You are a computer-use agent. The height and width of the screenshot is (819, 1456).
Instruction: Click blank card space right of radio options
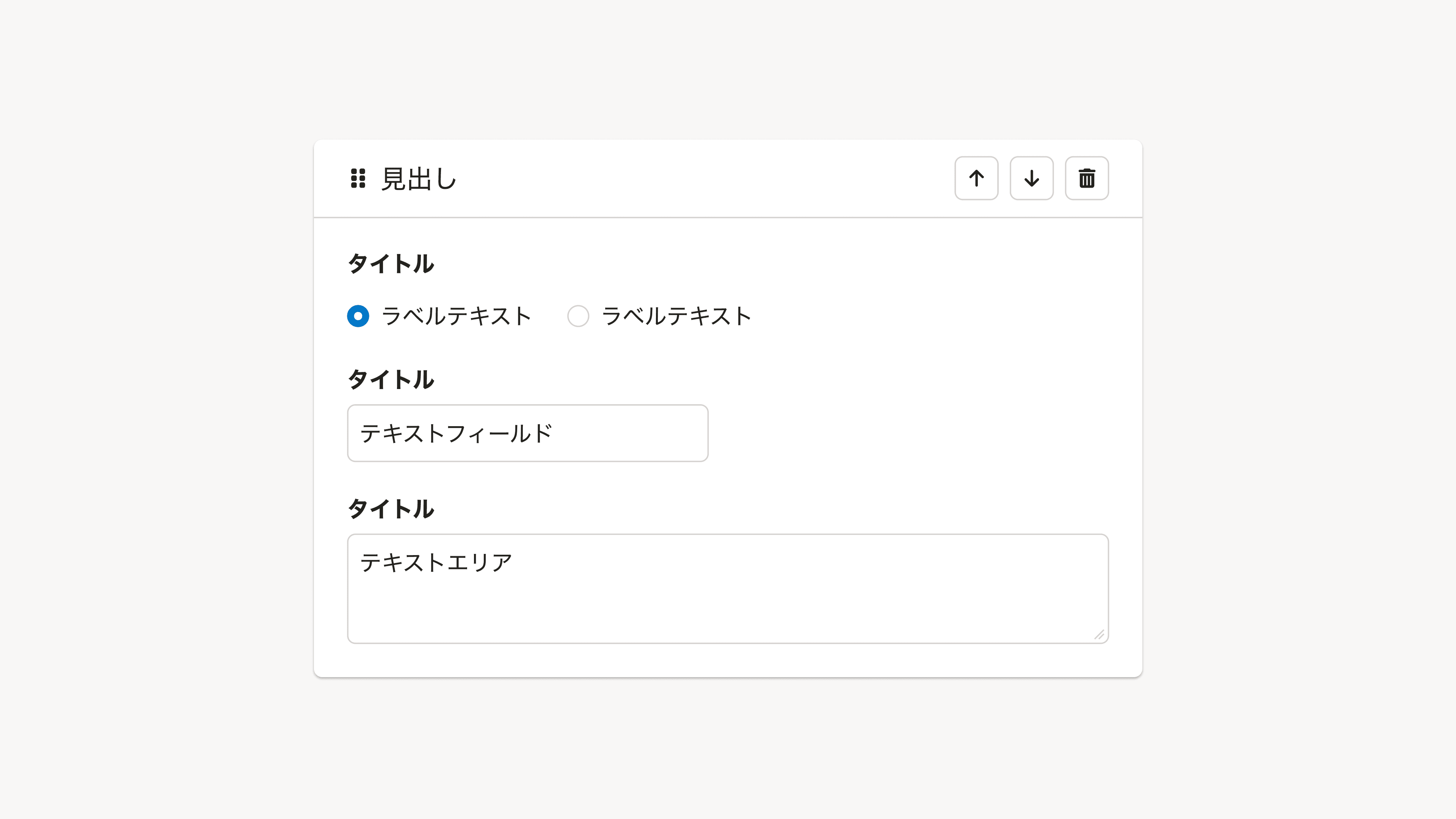[x=933, y=316]
